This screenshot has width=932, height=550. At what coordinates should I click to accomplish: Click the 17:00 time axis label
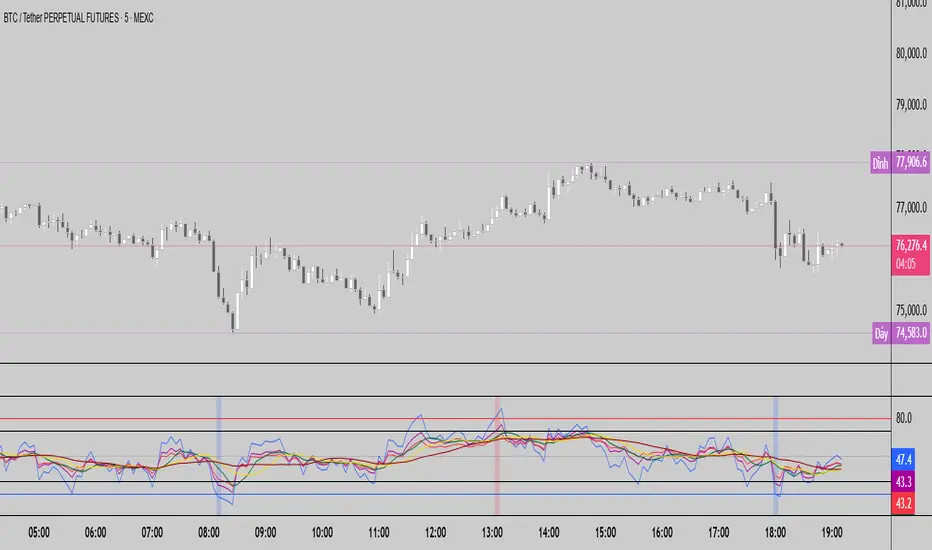pos(719,533)
